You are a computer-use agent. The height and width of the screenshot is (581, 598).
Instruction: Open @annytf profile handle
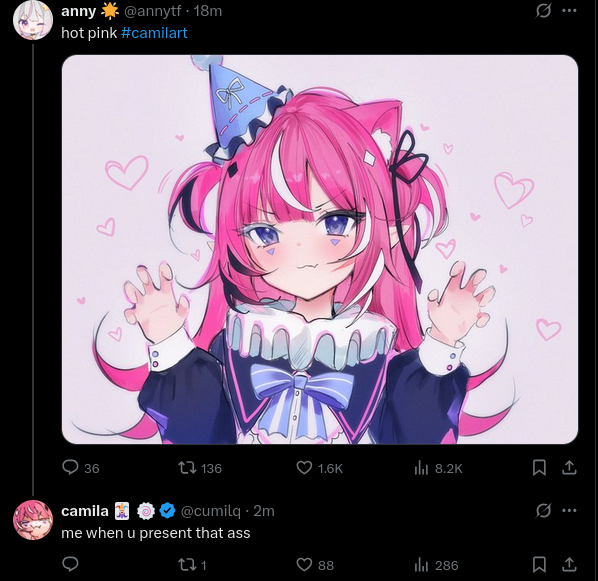[x=152, y=11]
